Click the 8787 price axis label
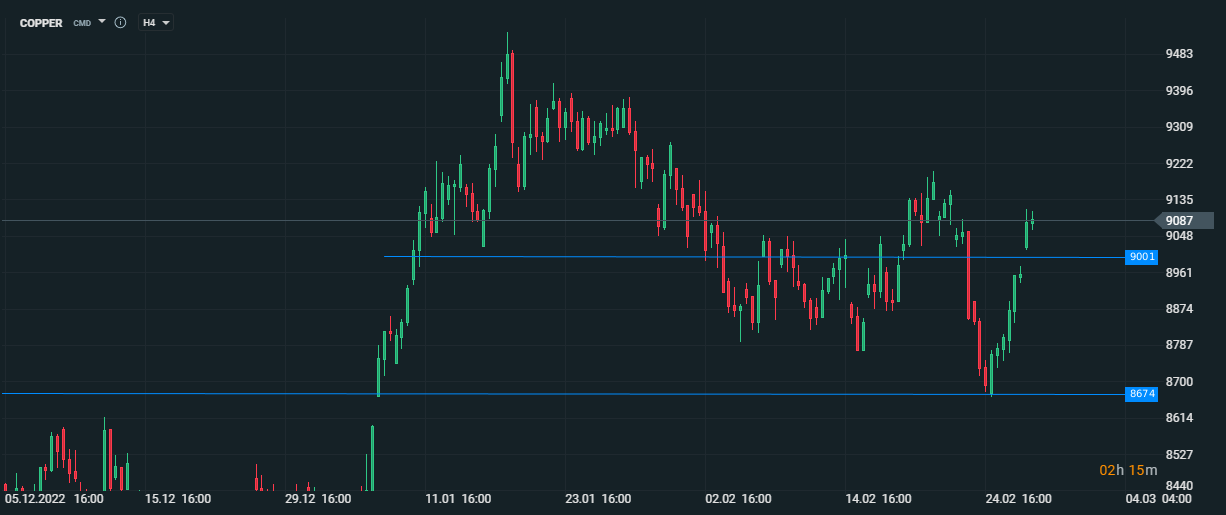 point(1179,345)
